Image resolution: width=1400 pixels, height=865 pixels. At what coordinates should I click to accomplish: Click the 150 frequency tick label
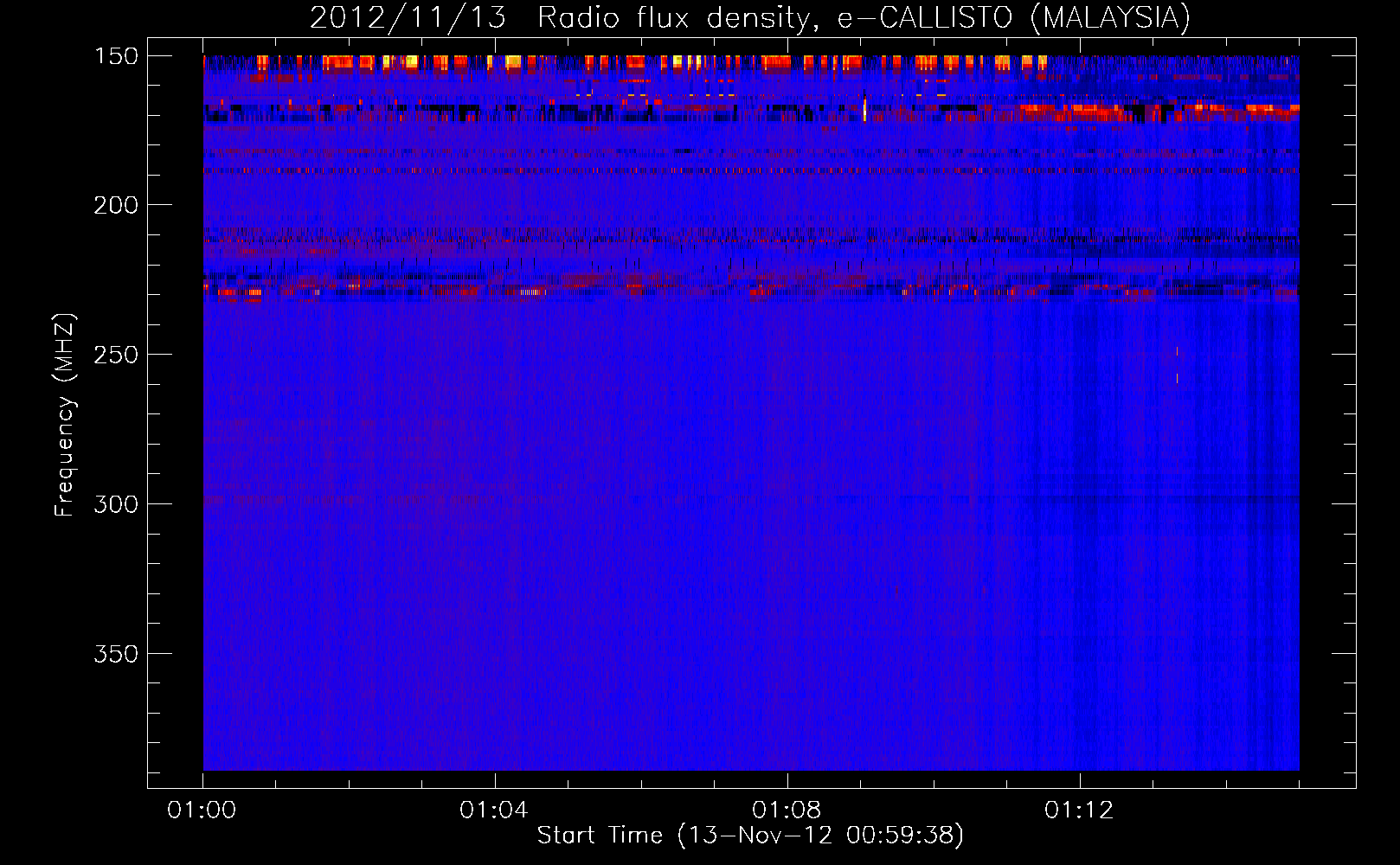[x=116, y=56]
